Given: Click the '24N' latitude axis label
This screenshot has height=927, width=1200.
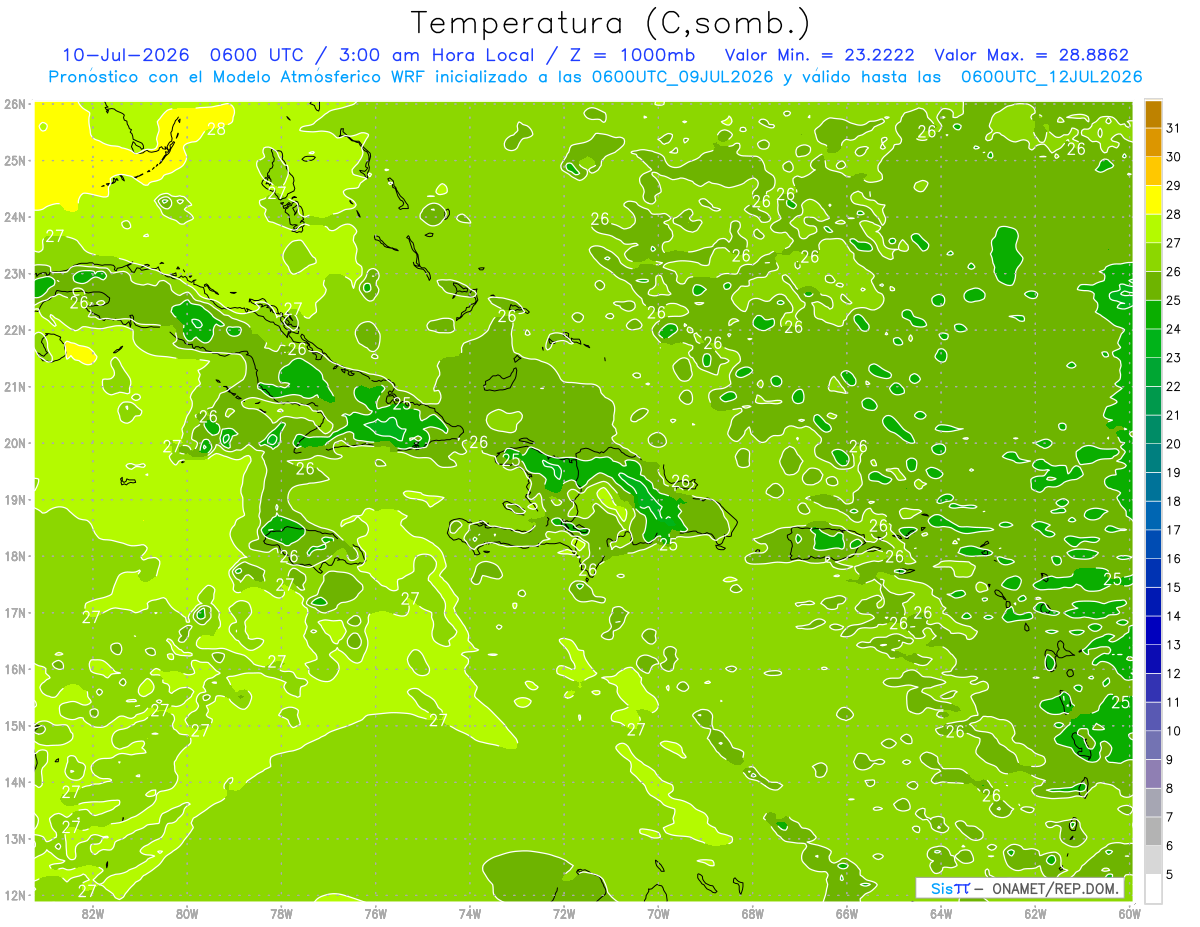Looking at the screenshot, I should (16, 217).
